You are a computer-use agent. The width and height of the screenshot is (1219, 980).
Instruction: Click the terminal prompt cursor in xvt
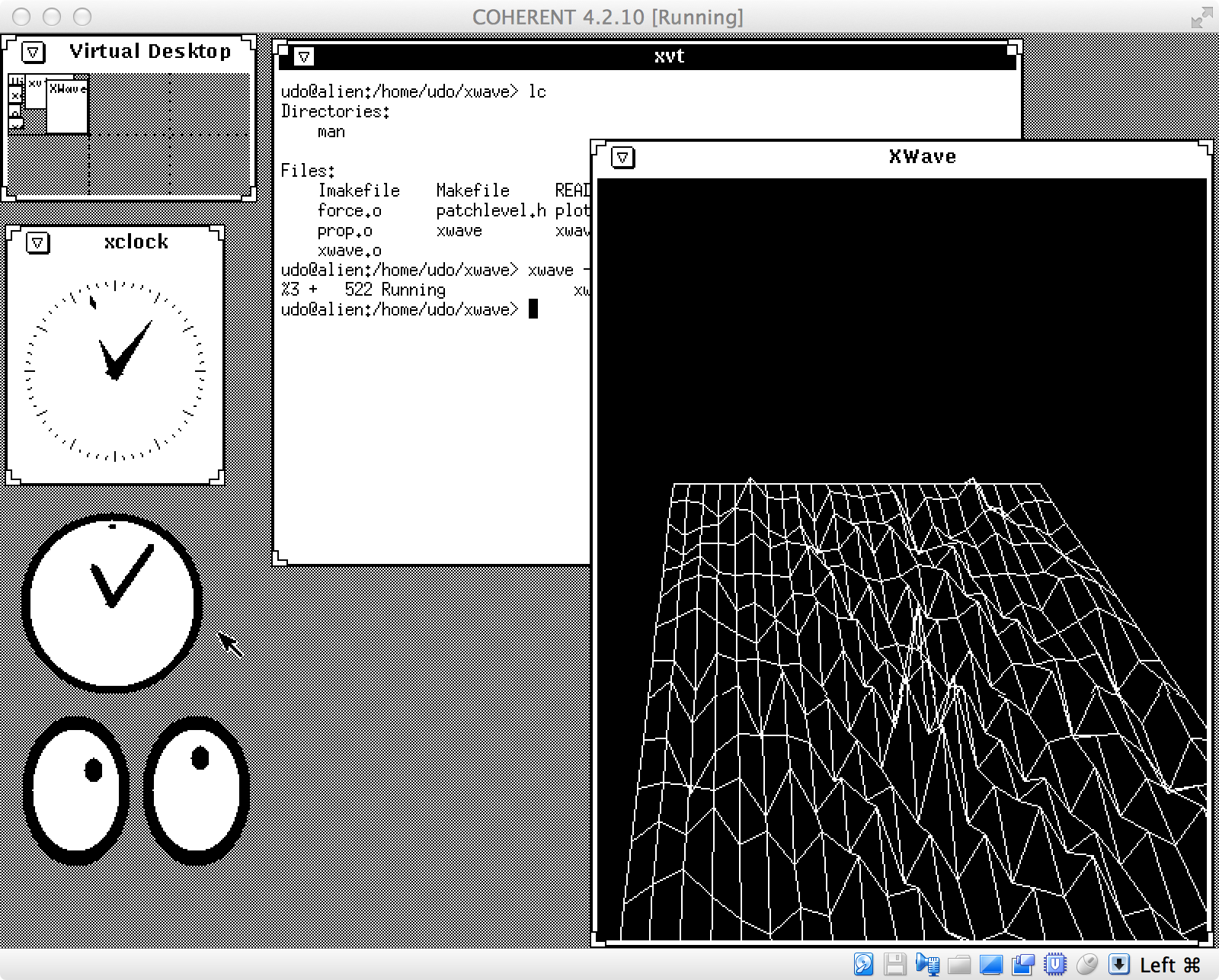pyautogui.click(x=533, y=309)
